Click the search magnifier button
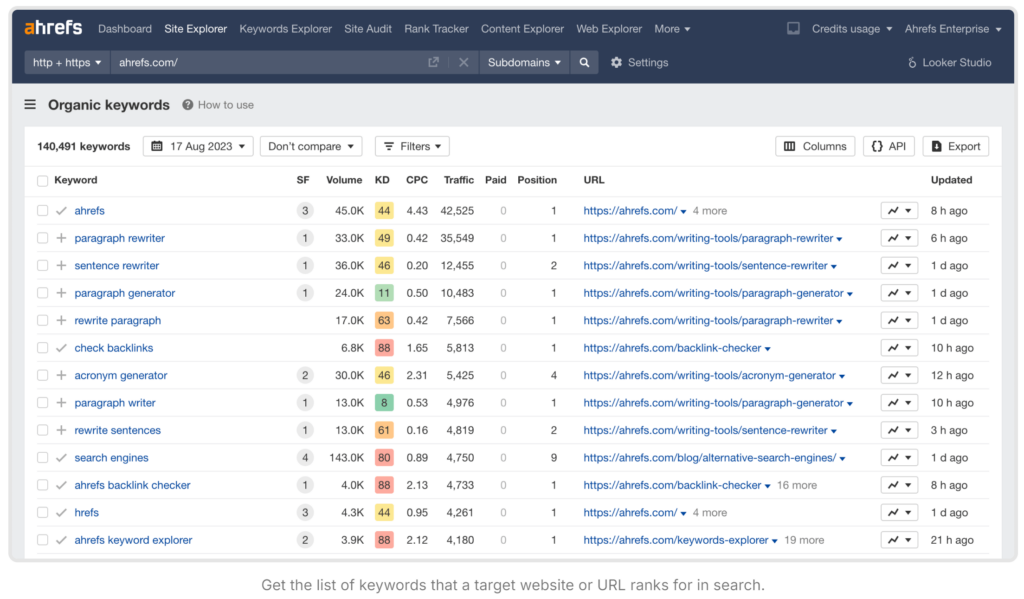1024x599 pixels. click(584, 62)
